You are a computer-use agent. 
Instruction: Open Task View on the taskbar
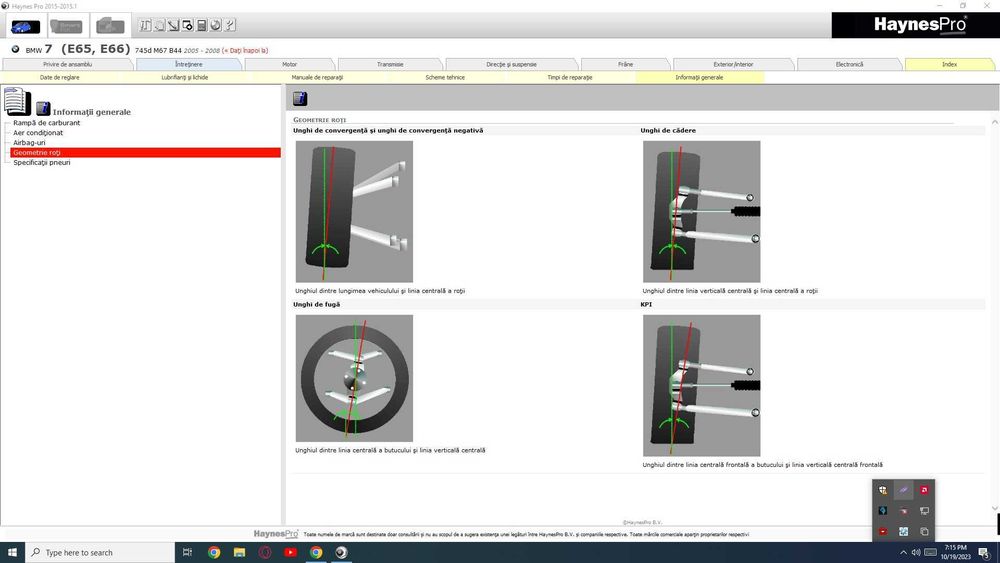[188, 552]
